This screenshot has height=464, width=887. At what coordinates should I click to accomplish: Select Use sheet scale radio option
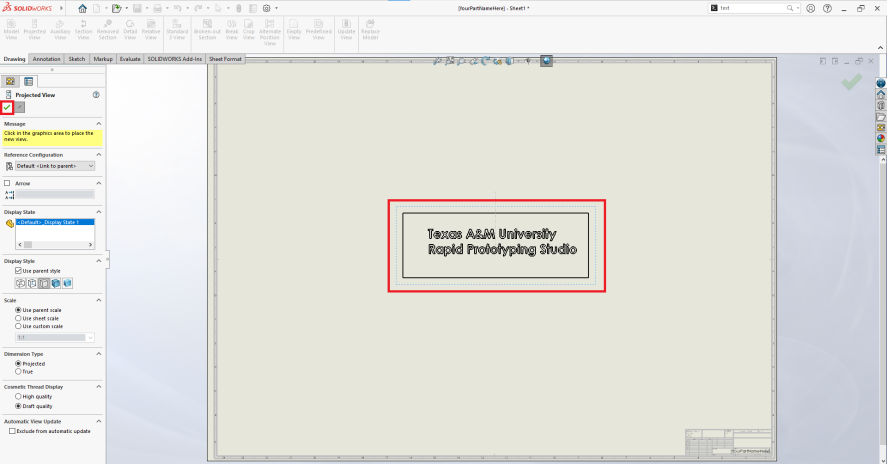[x=18, y=318]
